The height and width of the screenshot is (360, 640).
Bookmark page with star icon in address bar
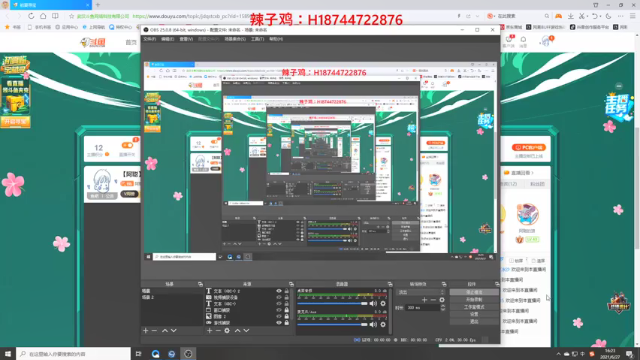pos(71,16)
